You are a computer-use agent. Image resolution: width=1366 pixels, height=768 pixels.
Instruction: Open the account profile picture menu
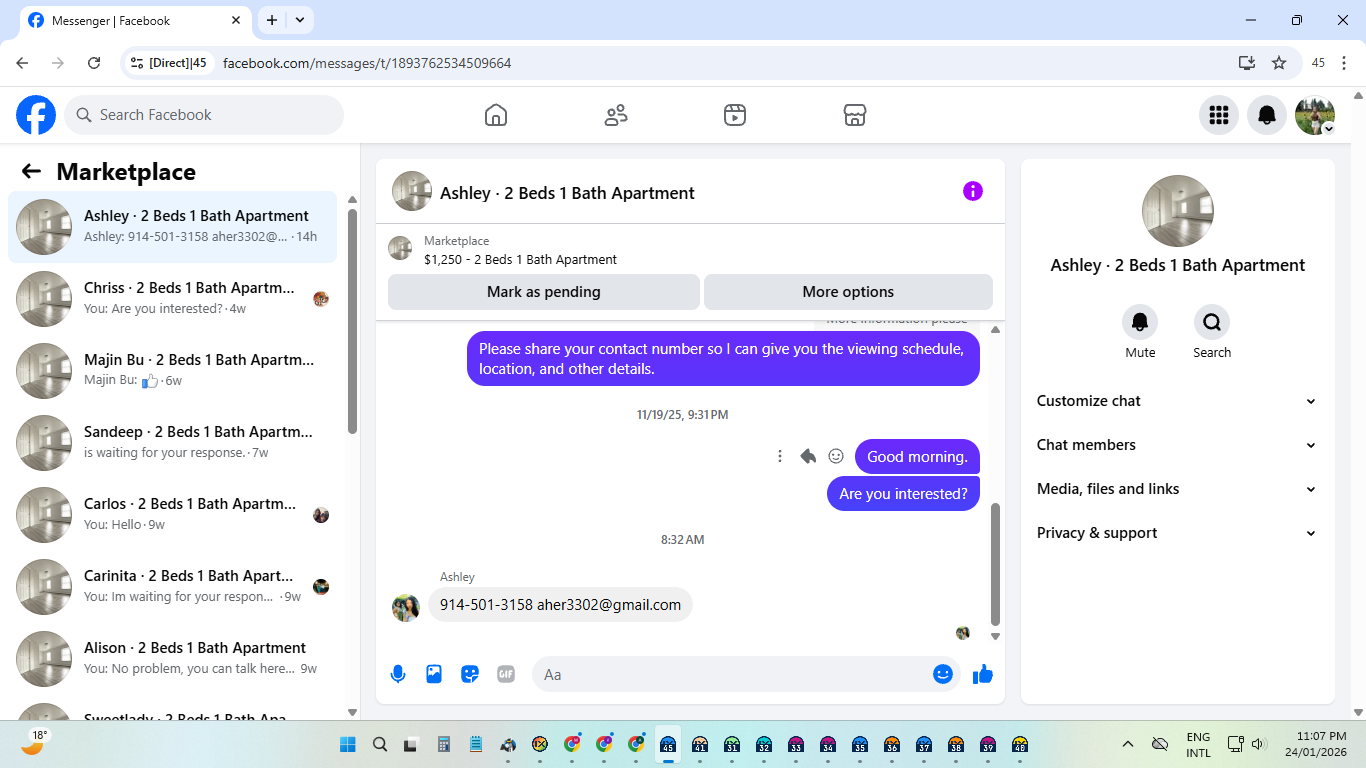pos(1315,115)
